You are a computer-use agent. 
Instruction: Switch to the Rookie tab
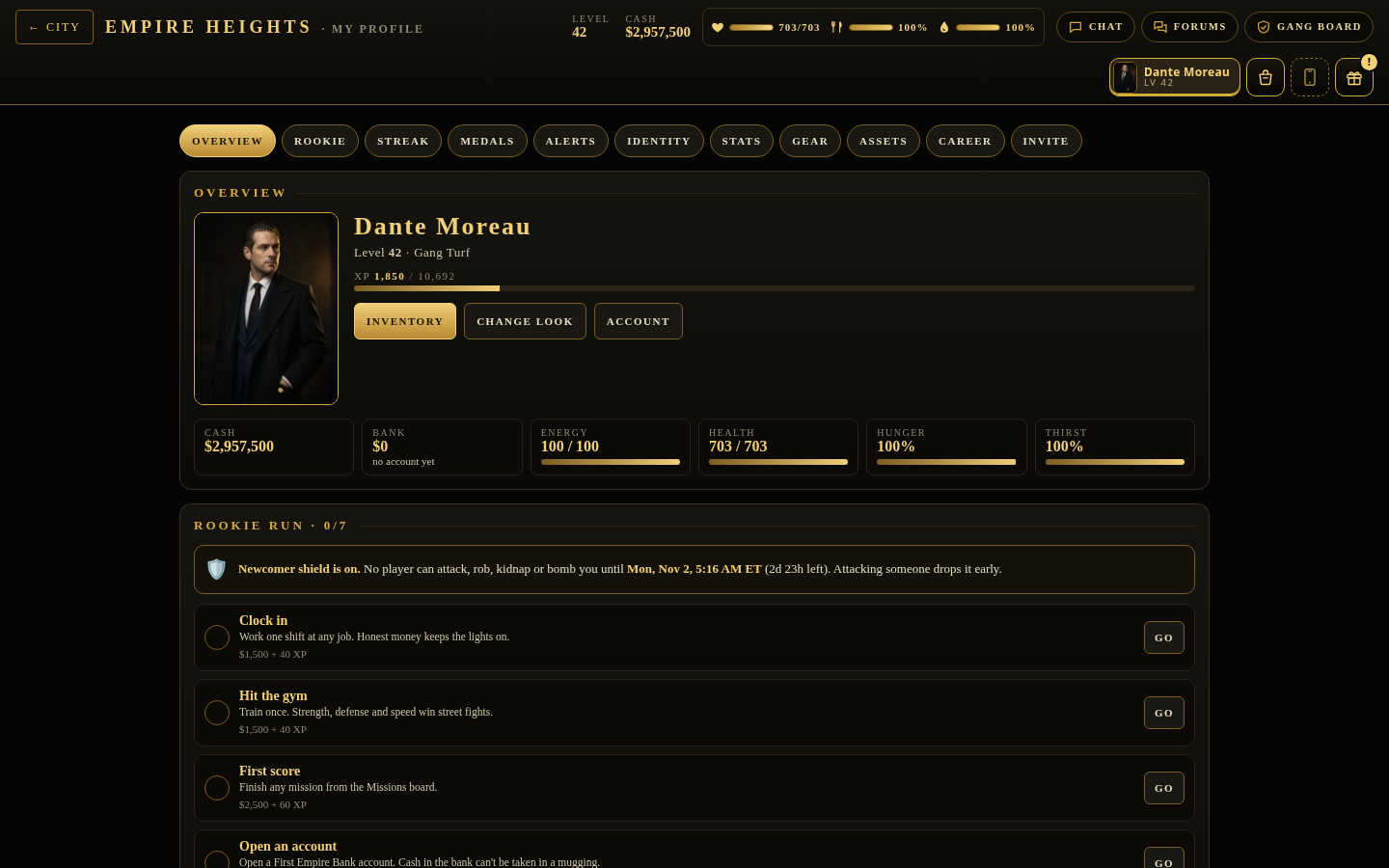[320, 141]
